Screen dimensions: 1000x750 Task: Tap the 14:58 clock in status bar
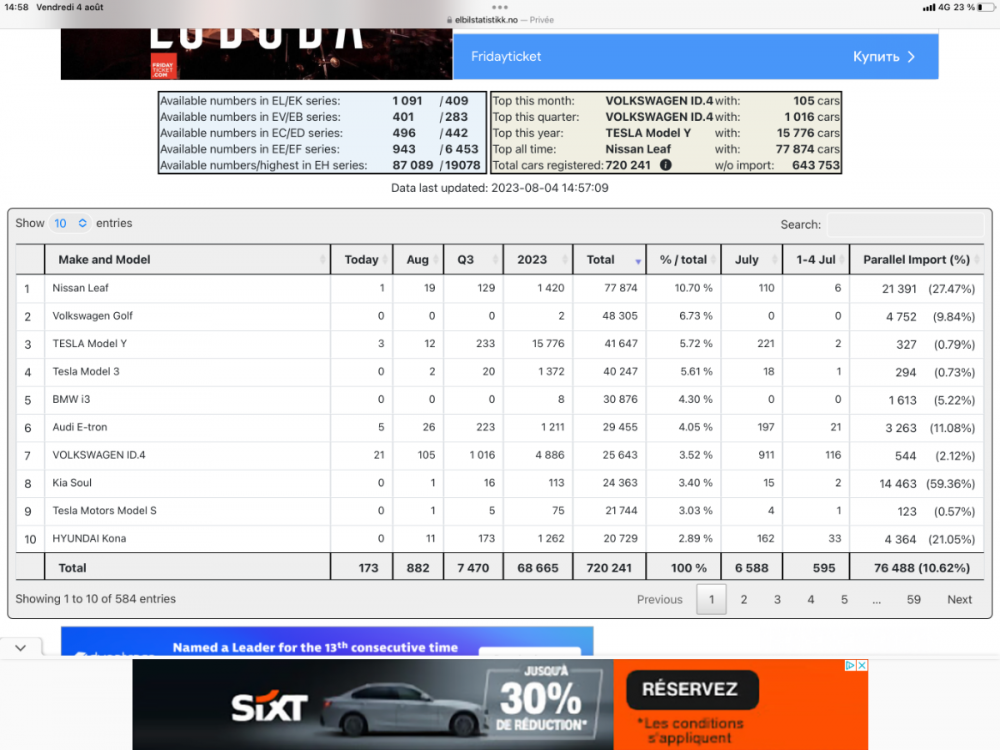coord(17,7)
